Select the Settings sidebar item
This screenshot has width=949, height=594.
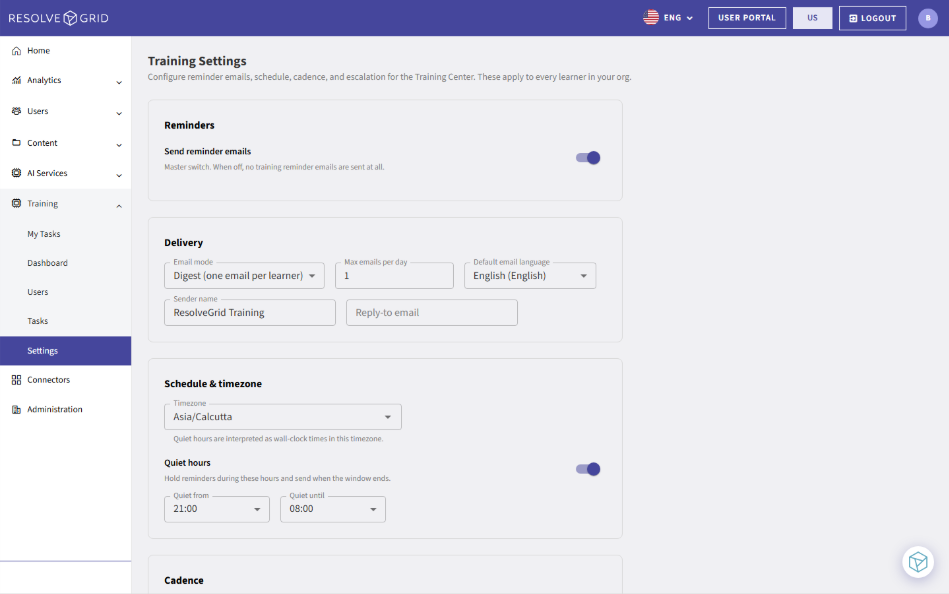[65, 351]
